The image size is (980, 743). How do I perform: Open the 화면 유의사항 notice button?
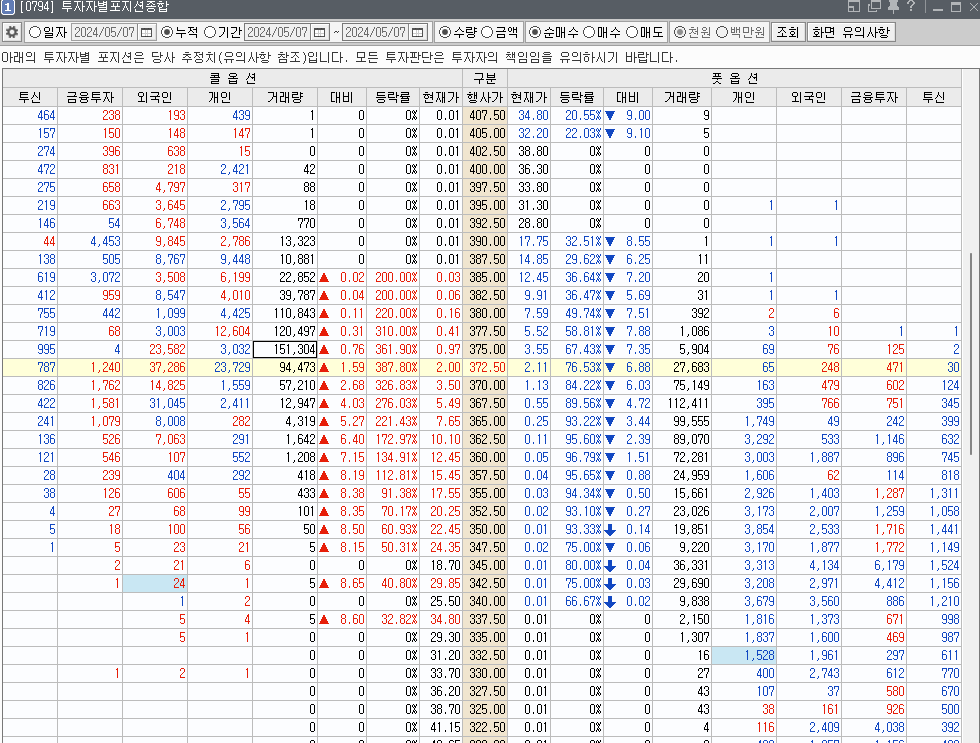(x=851, y=32)
